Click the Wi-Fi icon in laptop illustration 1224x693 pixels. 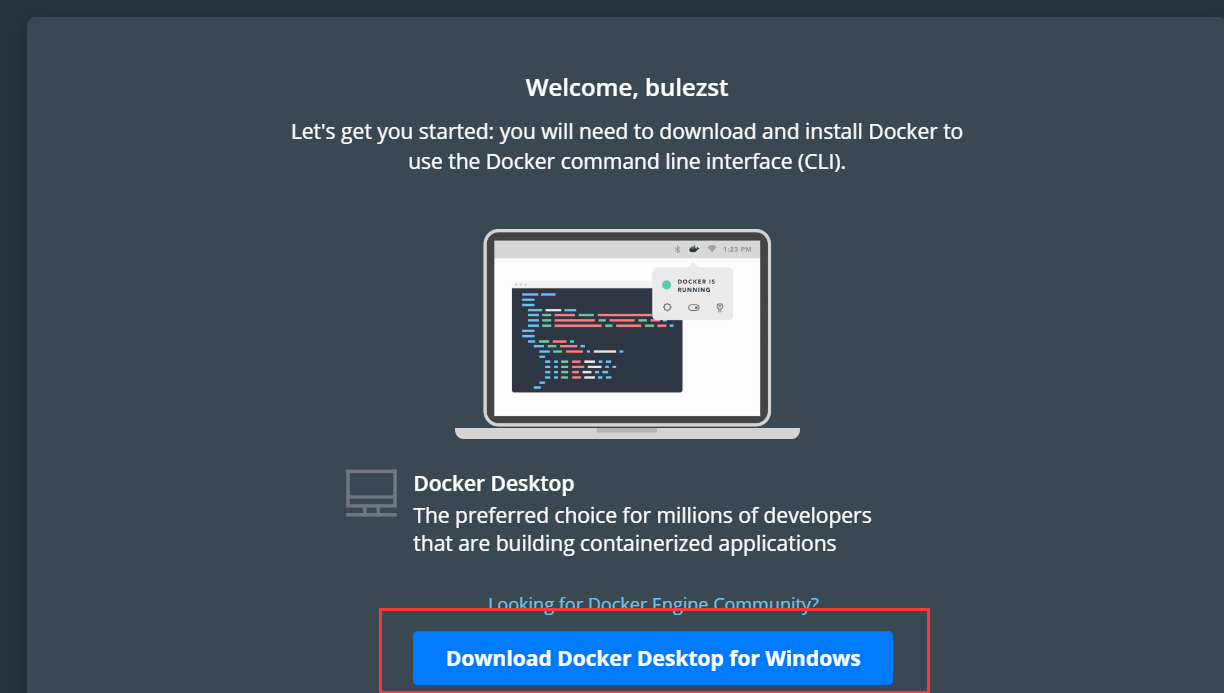(712, 248)
